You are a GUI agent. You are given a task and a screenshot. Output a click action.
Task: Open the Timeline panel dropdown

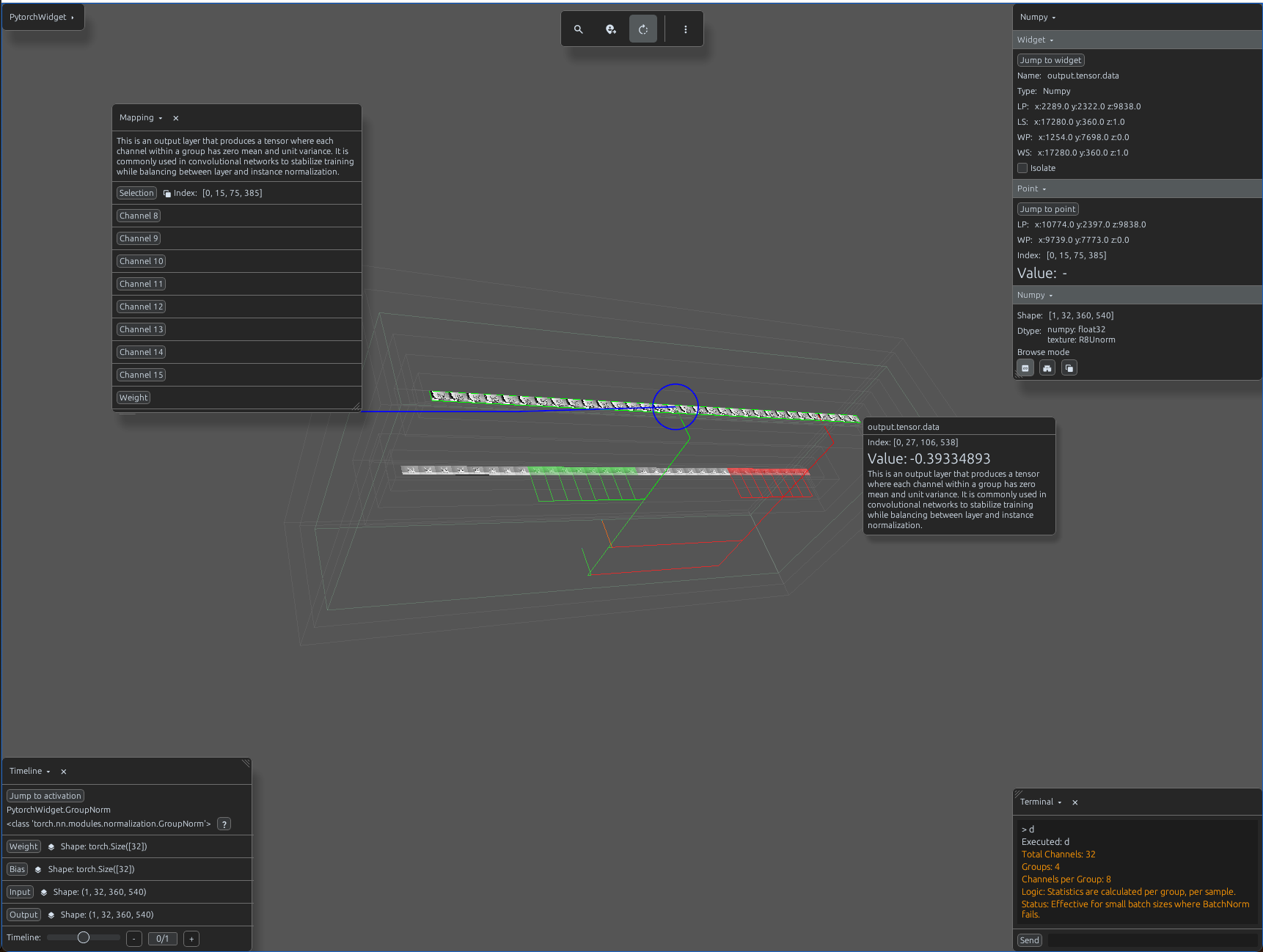tap(30, 771)
